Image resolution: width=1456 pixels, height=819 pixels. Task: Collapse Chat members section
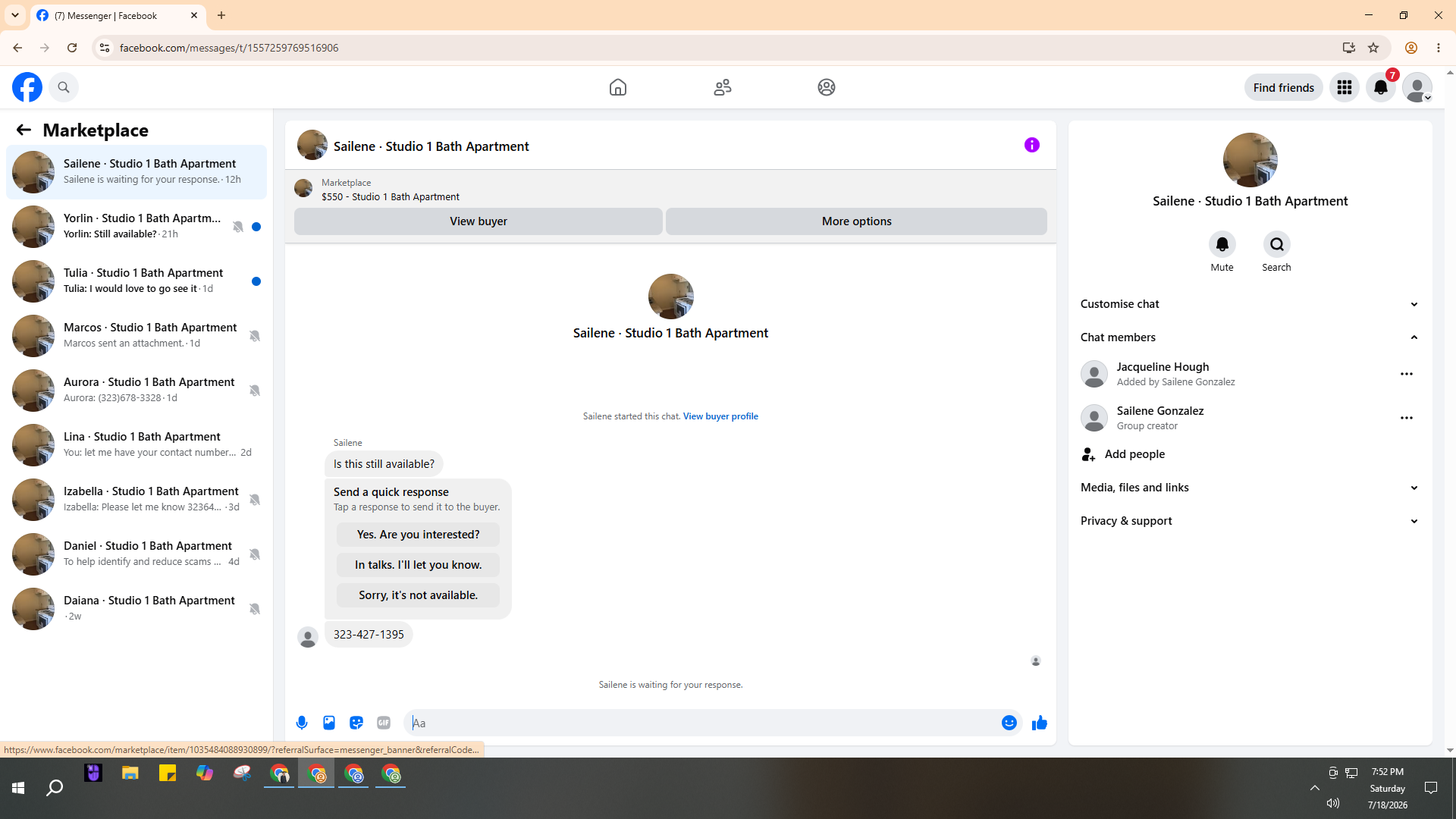[x=1250, y=337]
